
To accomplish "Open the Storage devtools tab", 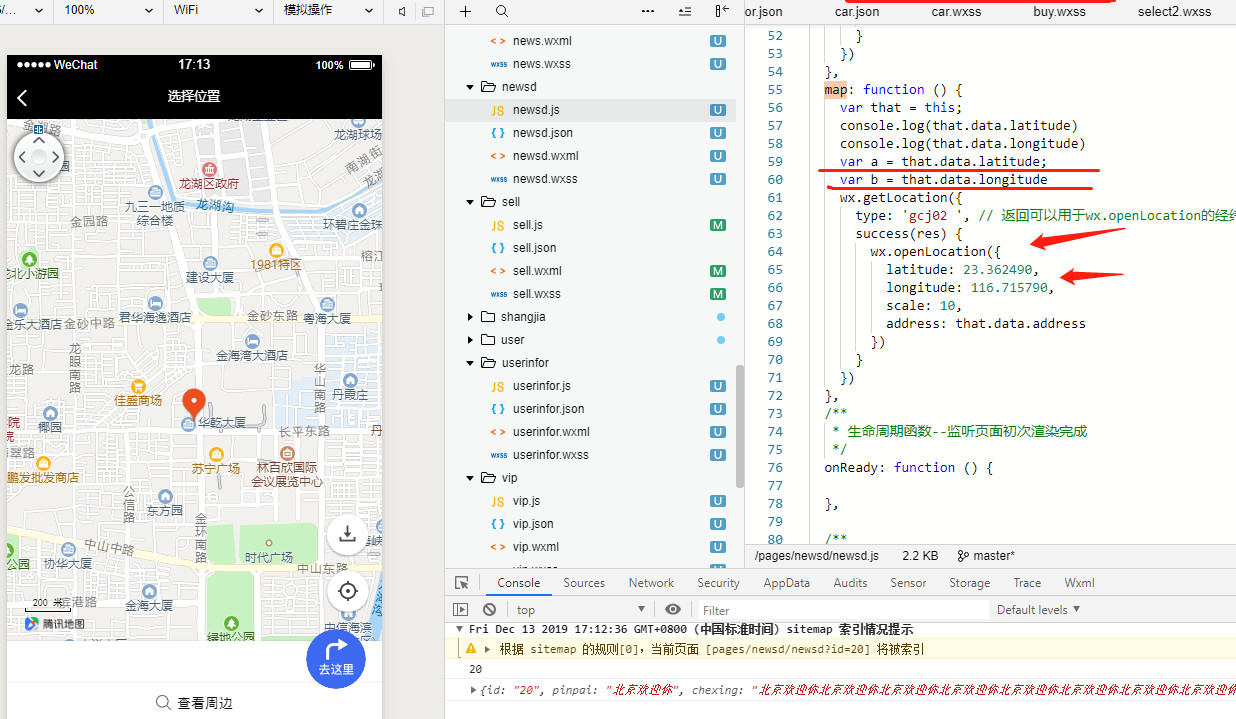I will click(969, 583).
